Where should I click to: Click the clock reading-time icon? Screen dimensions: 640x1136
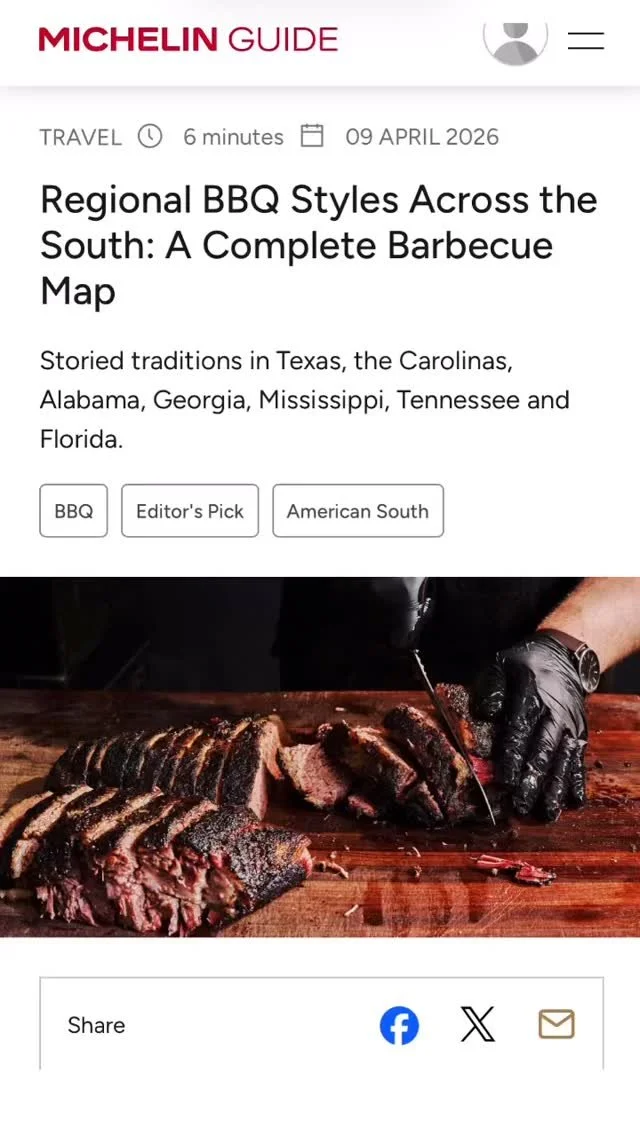(x=150, y=136)
